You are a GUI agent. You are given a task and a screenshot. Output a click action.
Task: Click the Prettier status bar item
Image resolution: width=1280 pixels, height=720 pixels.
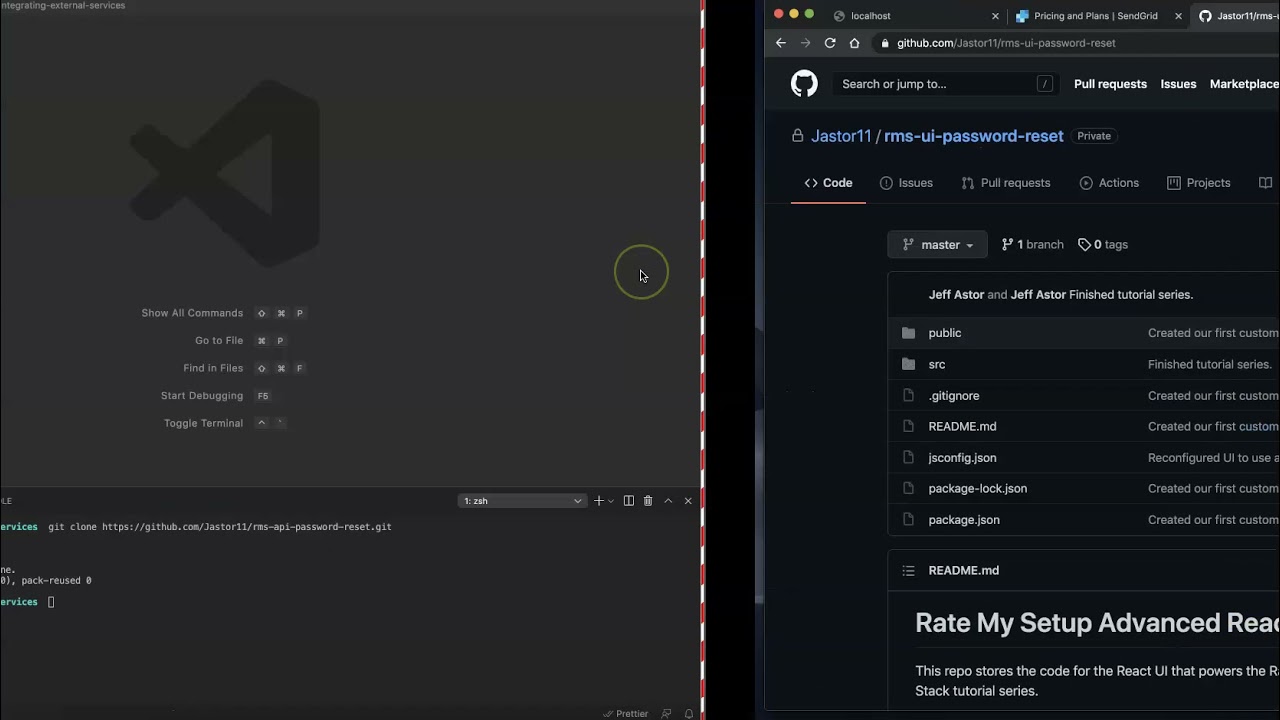[x=626, y=714]
